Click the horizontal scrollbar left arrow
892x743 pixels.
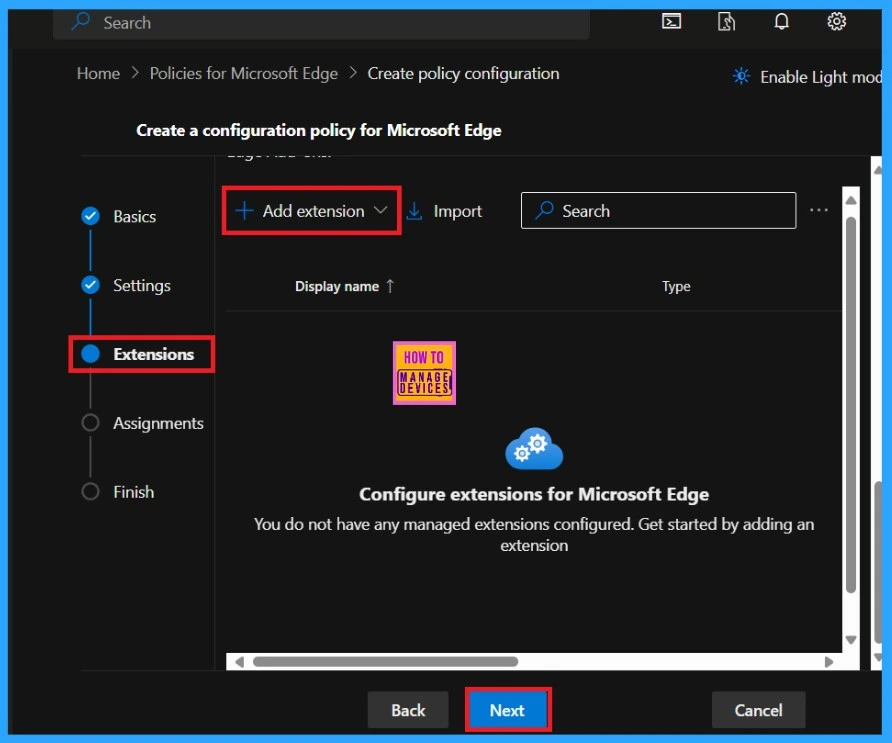point(239,662)
